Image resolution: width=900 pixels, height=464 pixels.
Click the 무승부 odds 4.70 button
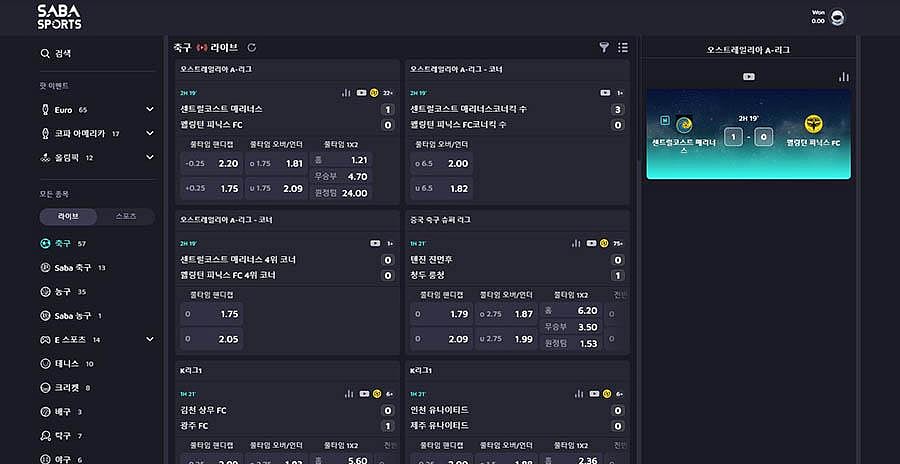tap(343, 176)
